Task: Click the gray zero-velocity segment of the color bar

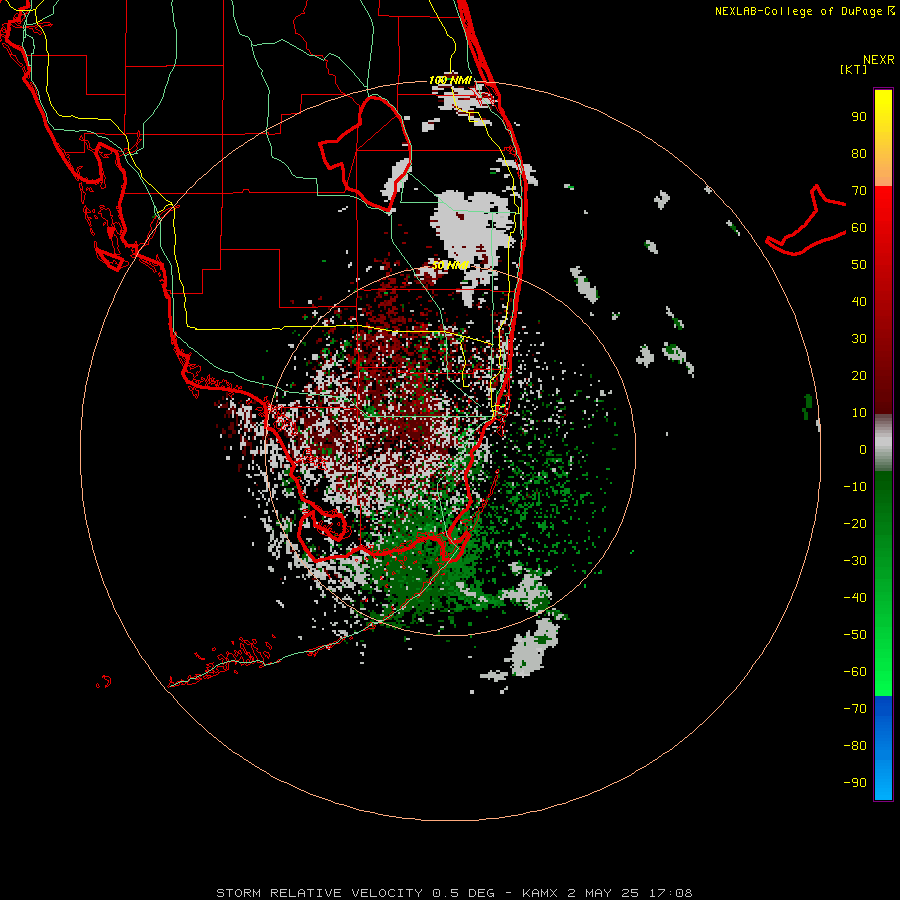Action: click(x=883, y=443)
